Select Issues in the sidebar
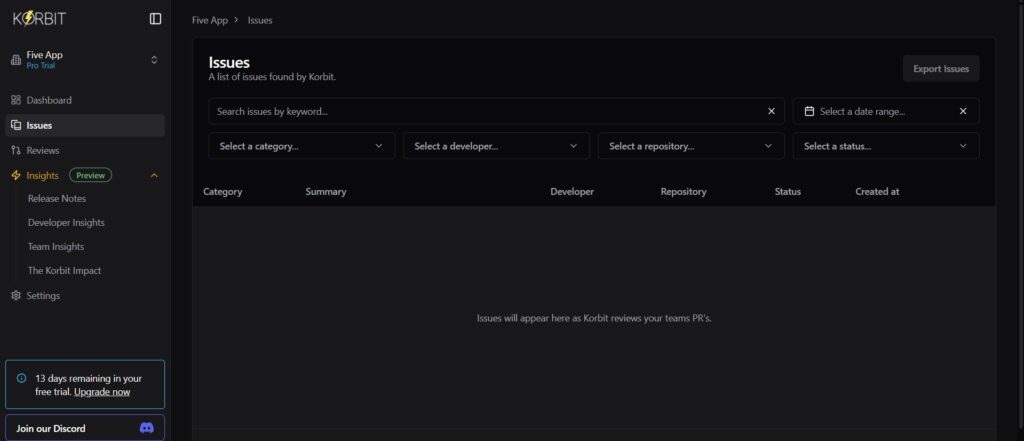Image resolution: width=1024 pixels, height=441 pixels. click(x=85, y=125)
